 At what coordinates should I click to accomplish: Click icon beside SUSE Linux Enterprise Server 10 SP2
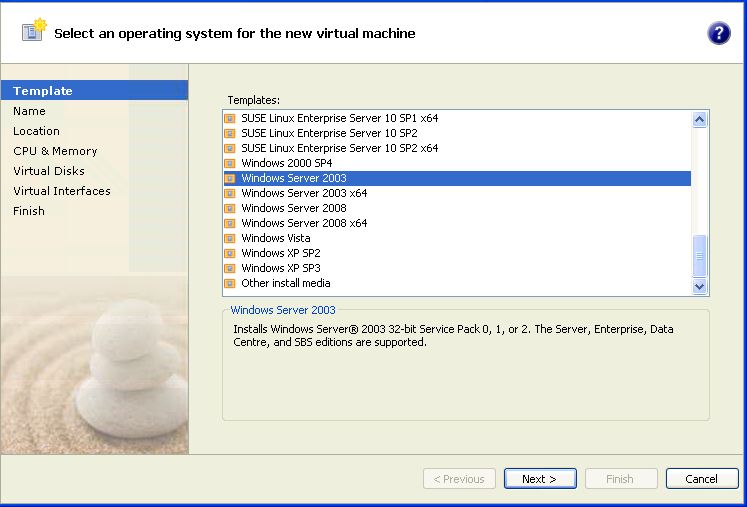230,133
